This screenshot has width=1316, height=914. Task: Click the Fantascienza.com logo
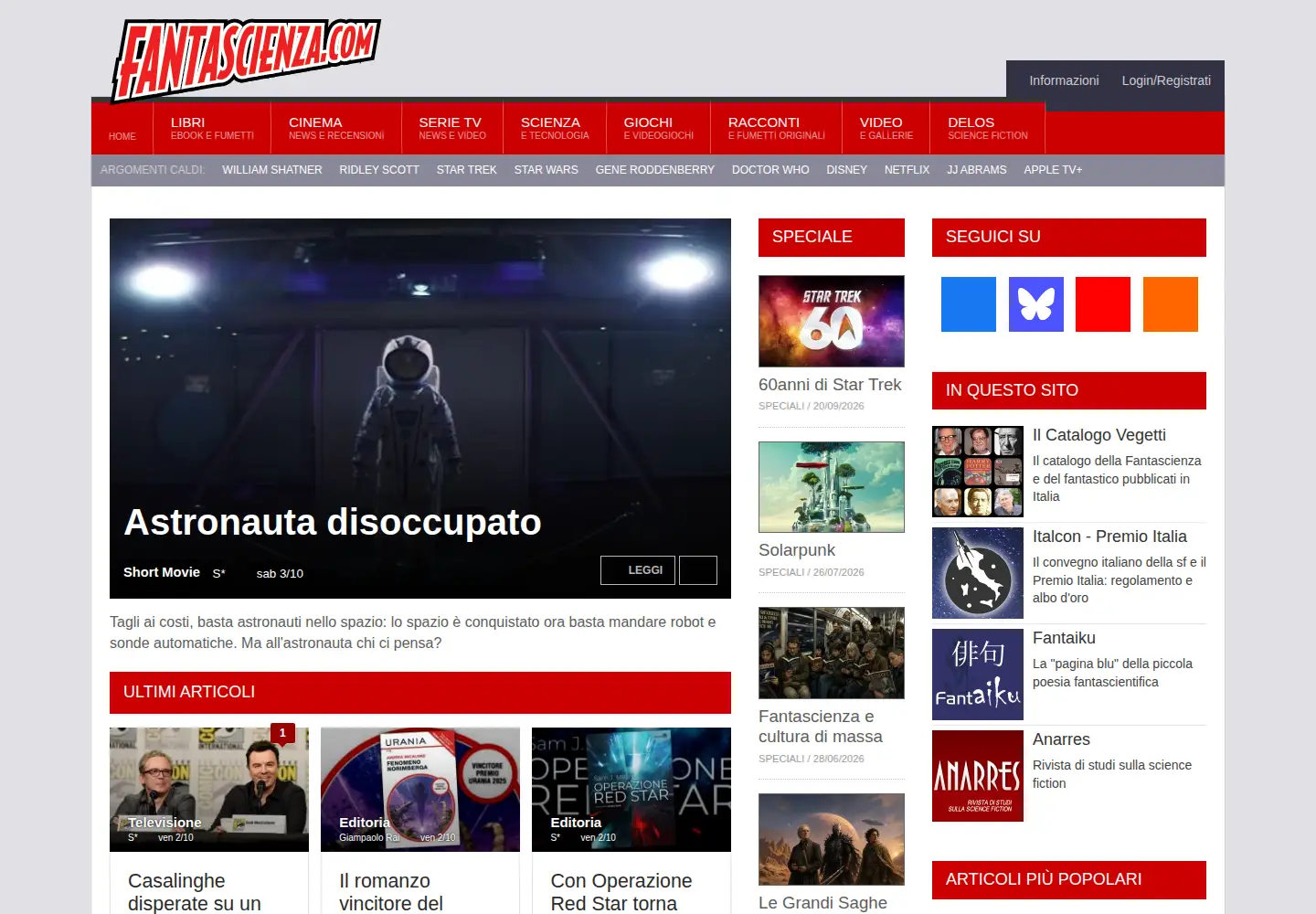247,59
